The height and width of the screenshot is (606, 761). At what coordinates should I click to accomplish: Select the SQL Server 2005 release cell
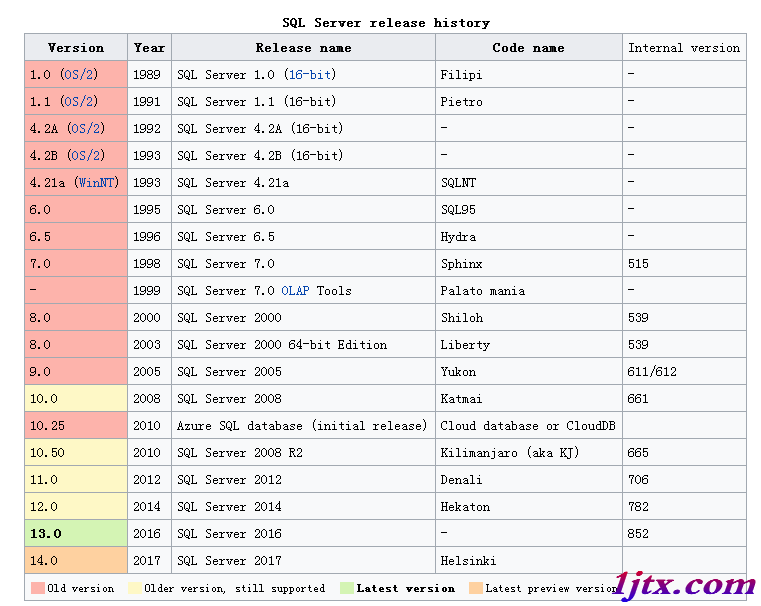(x=303, y=372)
